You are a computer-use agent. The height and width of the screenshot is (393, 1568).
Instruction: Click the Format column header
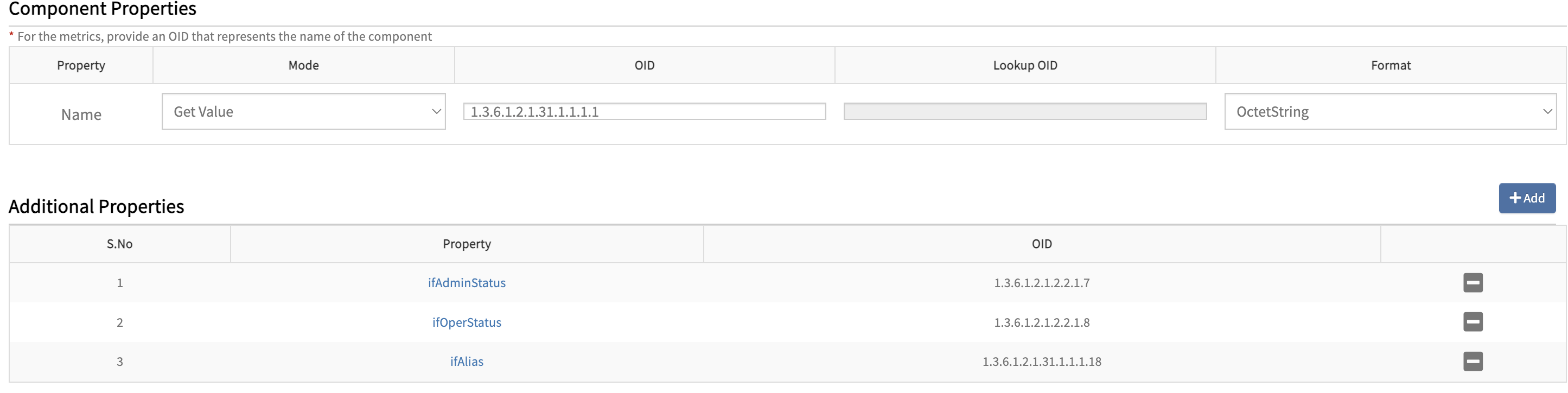coord(1390,65)
